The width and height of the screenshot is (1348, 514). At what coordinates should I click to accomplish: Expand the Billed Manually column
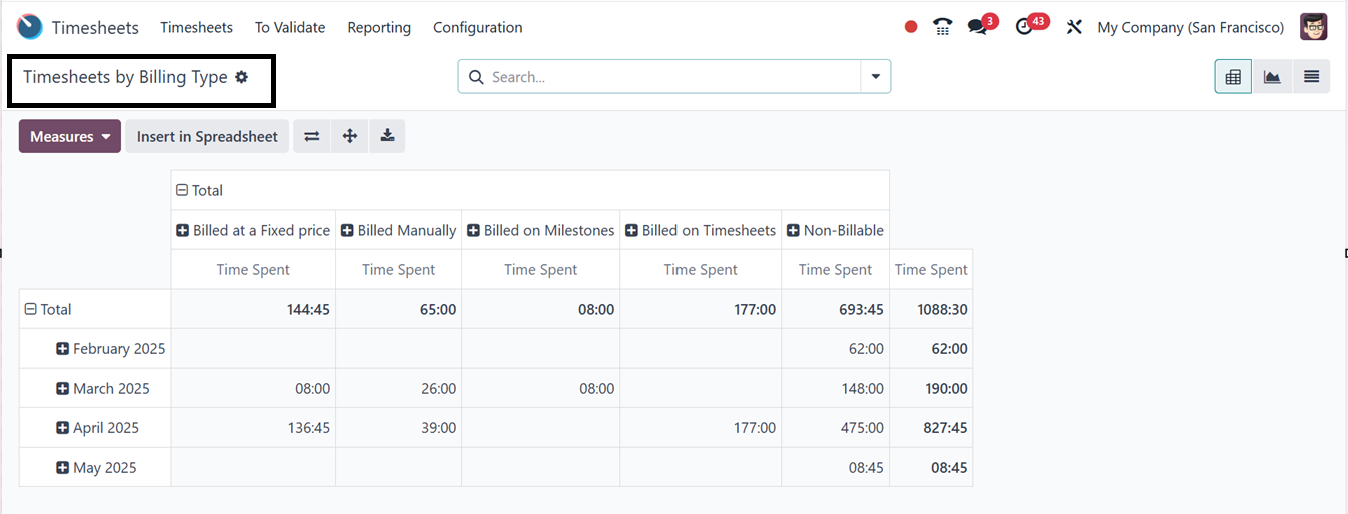click(x=347, y=230)
